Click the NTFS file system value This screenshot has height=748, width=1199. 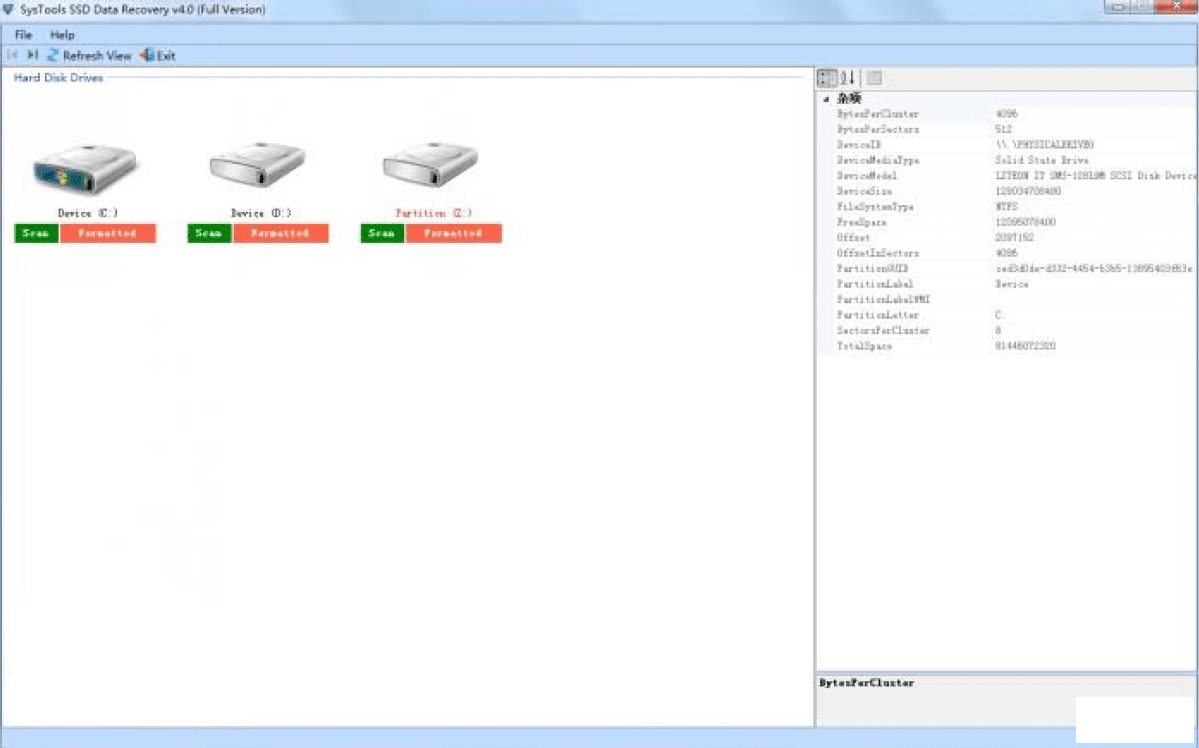pos(1006,207)
